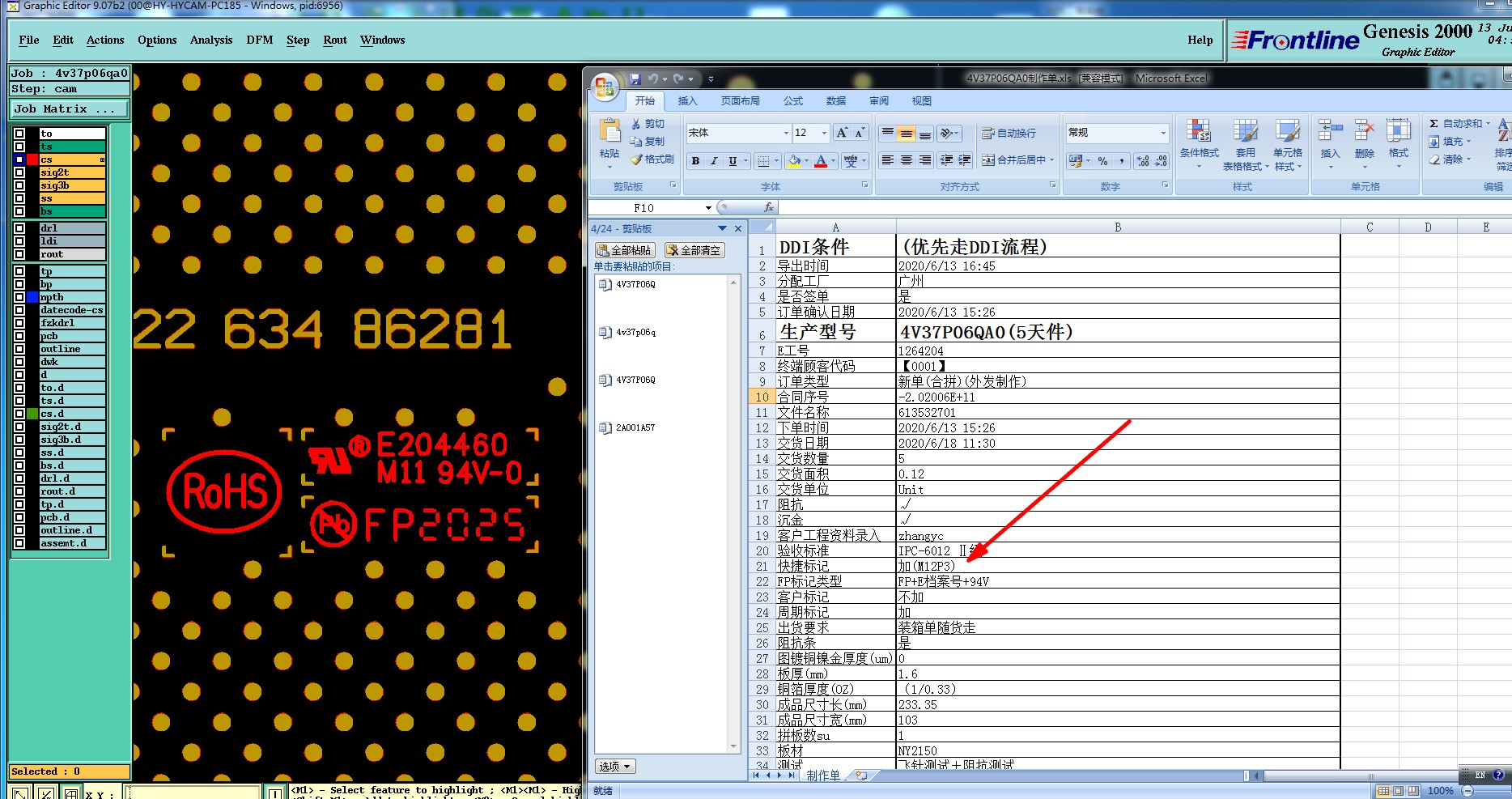Toggle the checkbox for layer ts

coord(19,147)
